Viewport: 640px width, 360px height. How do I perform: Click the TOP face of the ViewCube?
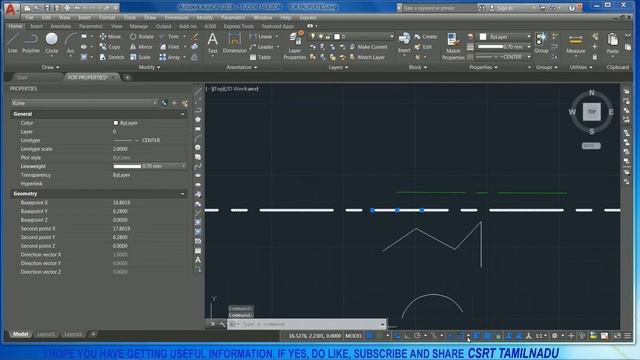[x=591, y=111]
